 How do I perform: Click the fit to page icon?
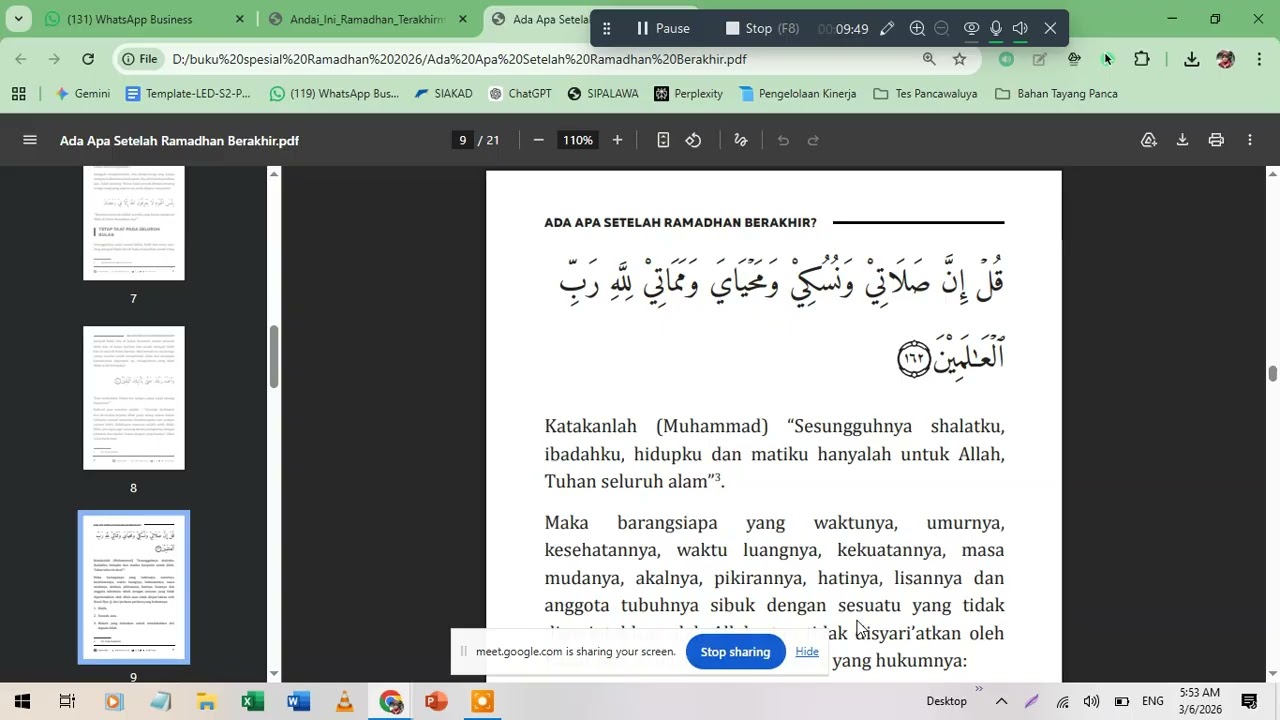(663, 140)
